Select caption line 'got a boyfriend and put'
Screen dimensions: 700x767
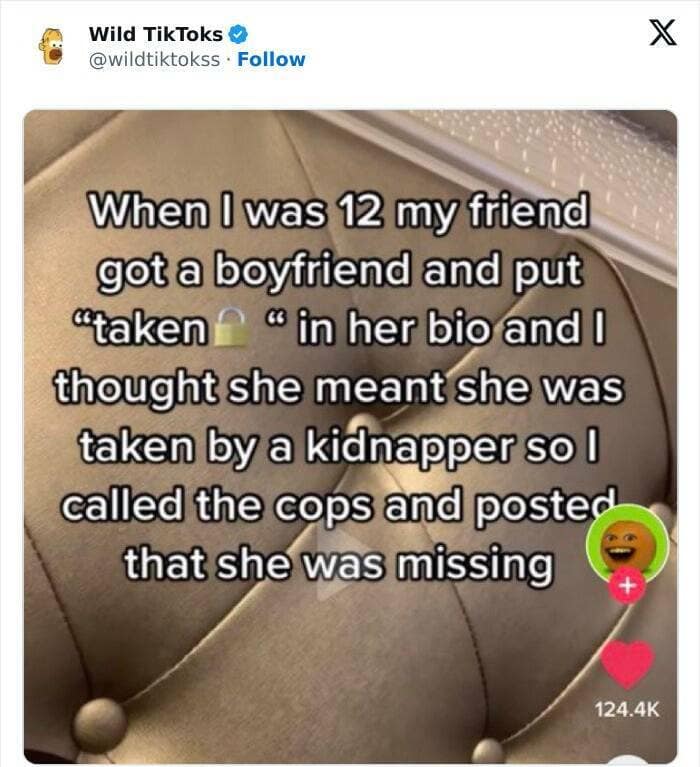point(340,271)
